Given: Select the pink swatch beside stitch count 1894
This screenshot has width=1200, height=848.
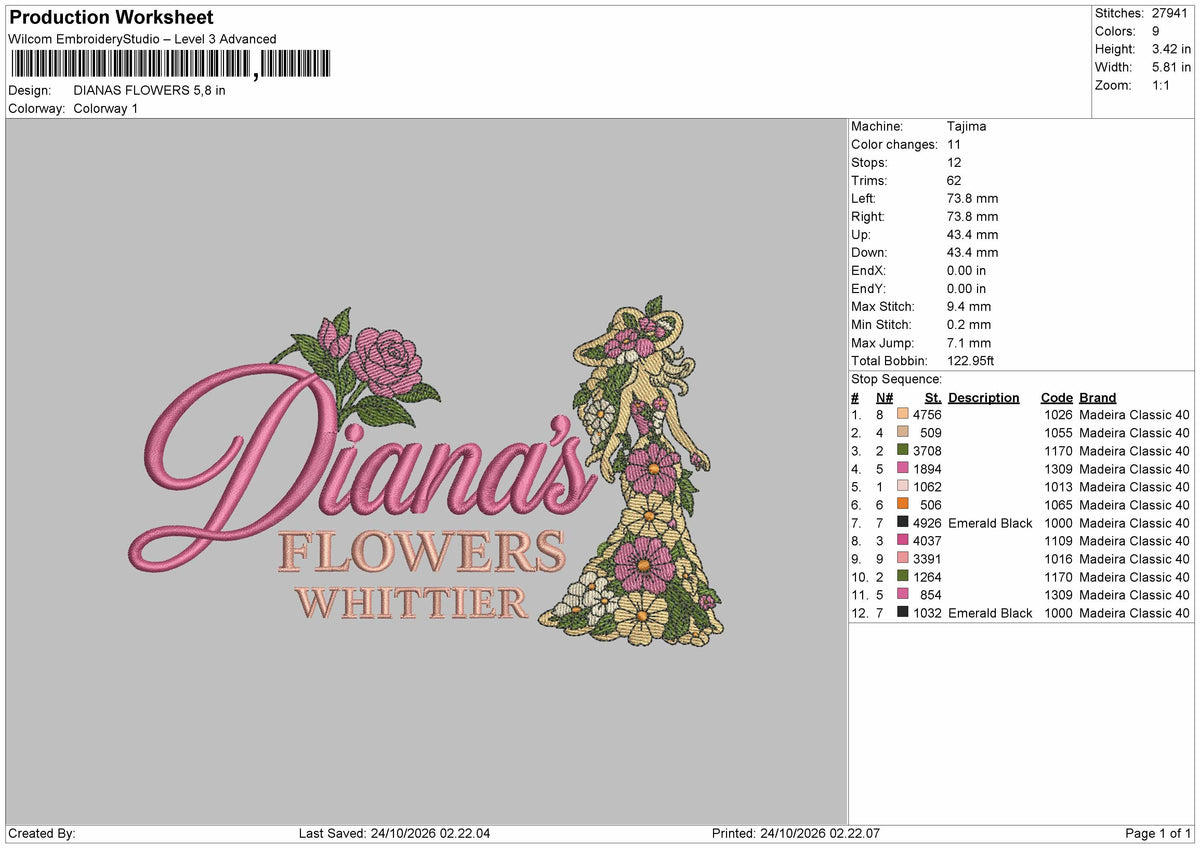Looking at the screenshot, I should point(903,469).
